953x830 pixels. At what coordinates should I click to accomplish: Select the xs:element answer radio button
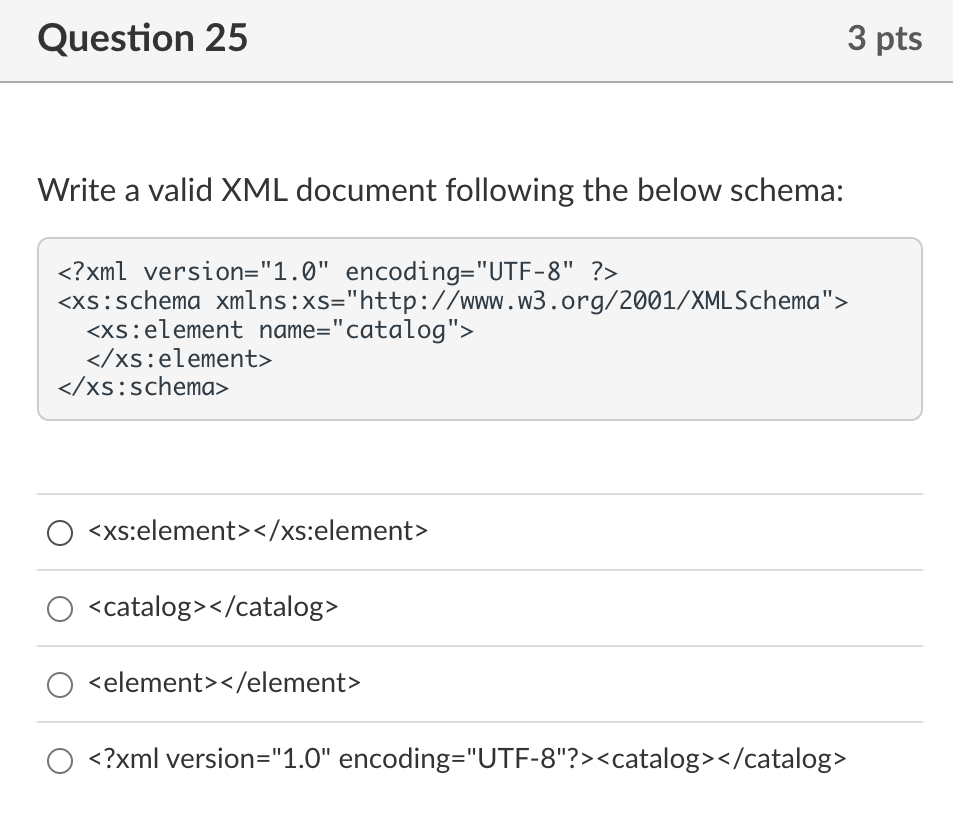pyautogui.click(x=60, y=532)
